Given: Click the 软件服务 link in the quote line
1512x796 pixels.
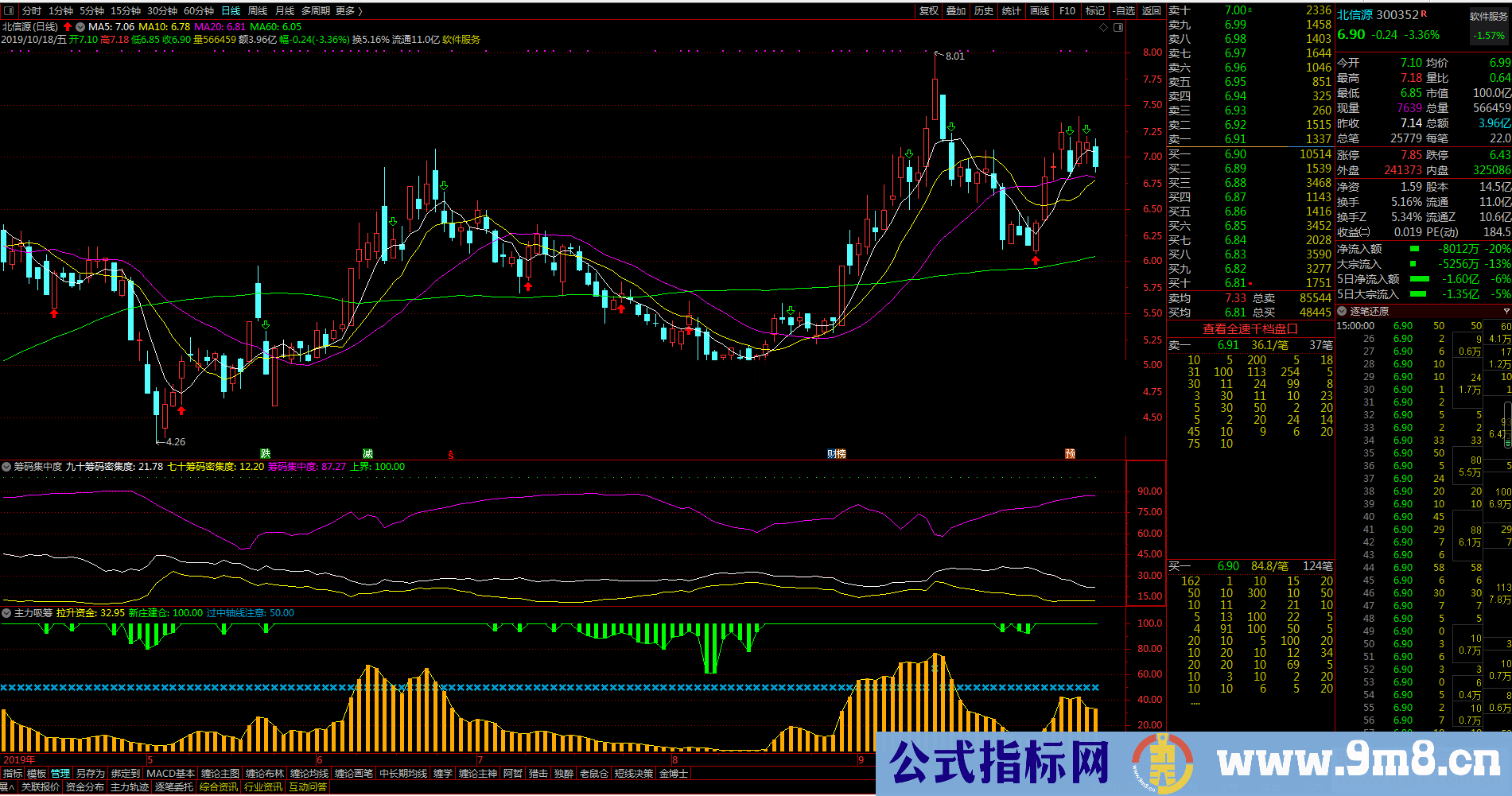Looking at the screenshot, I should (461, 39).
